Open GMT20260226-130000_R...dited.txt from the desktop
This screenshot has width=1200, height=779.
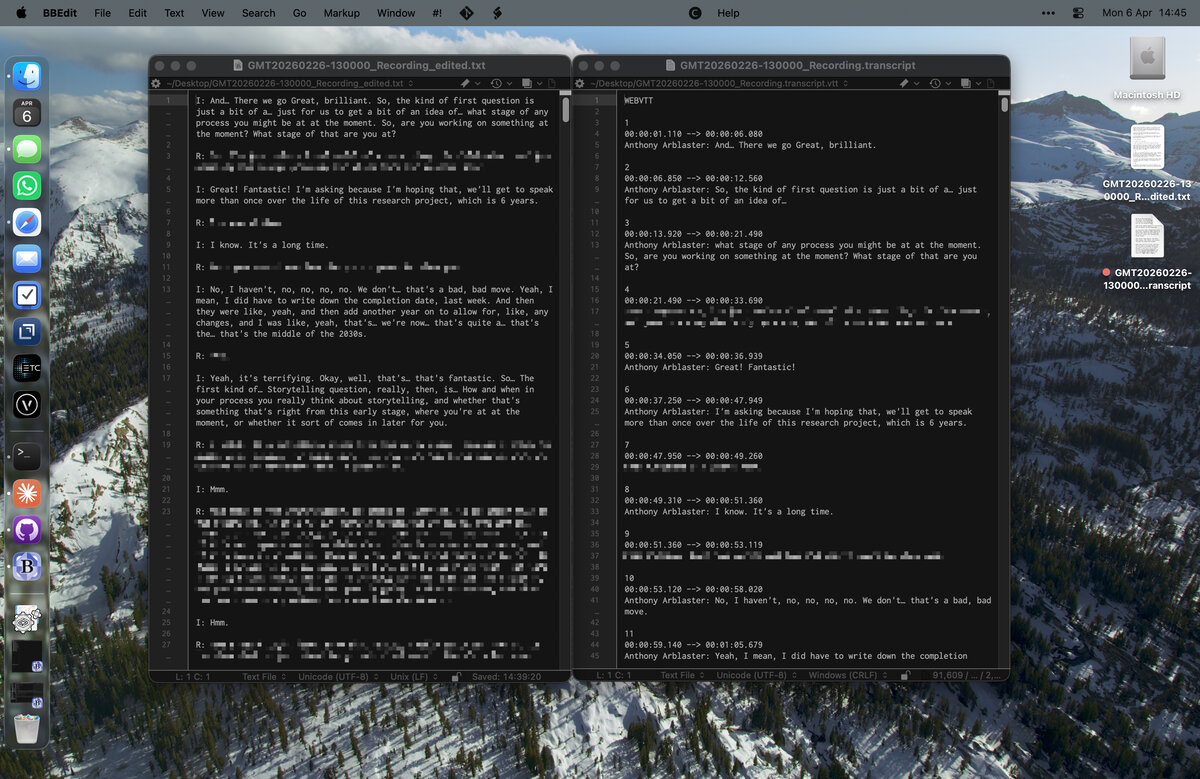coord(1147,145)
